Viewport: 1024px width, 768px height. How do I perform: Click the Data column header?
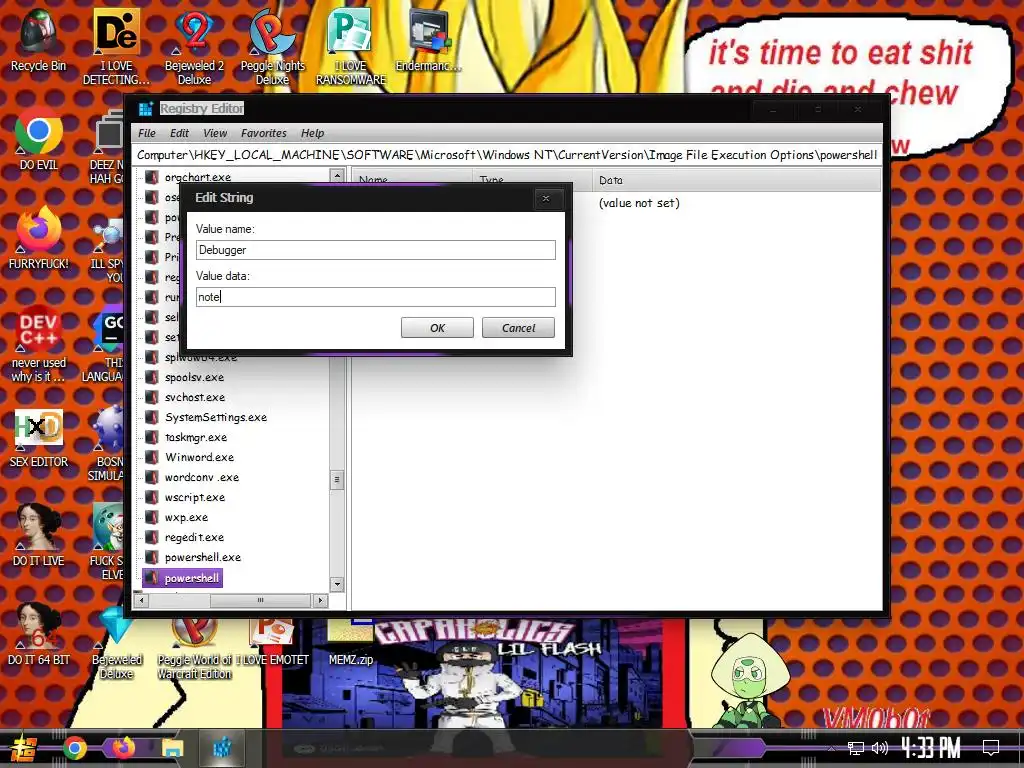pos(736,180)
